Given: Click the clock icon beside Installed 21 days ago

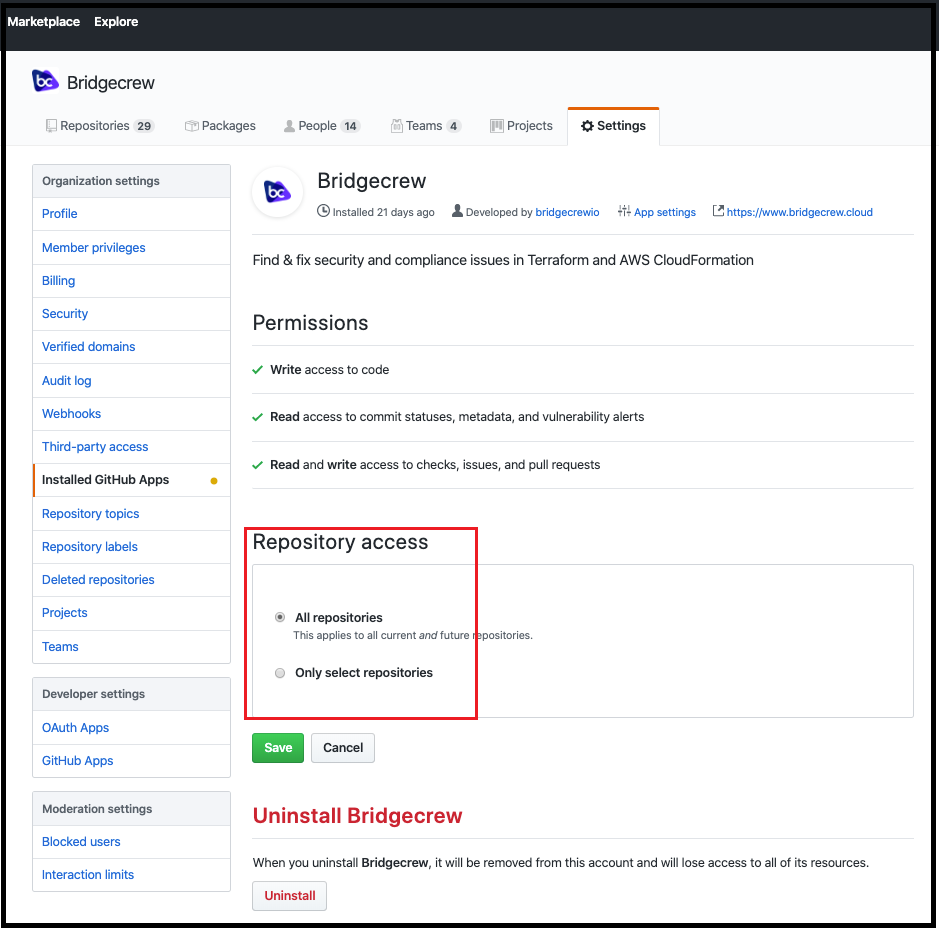Looking at the screenshot, I should click(323, 211).
